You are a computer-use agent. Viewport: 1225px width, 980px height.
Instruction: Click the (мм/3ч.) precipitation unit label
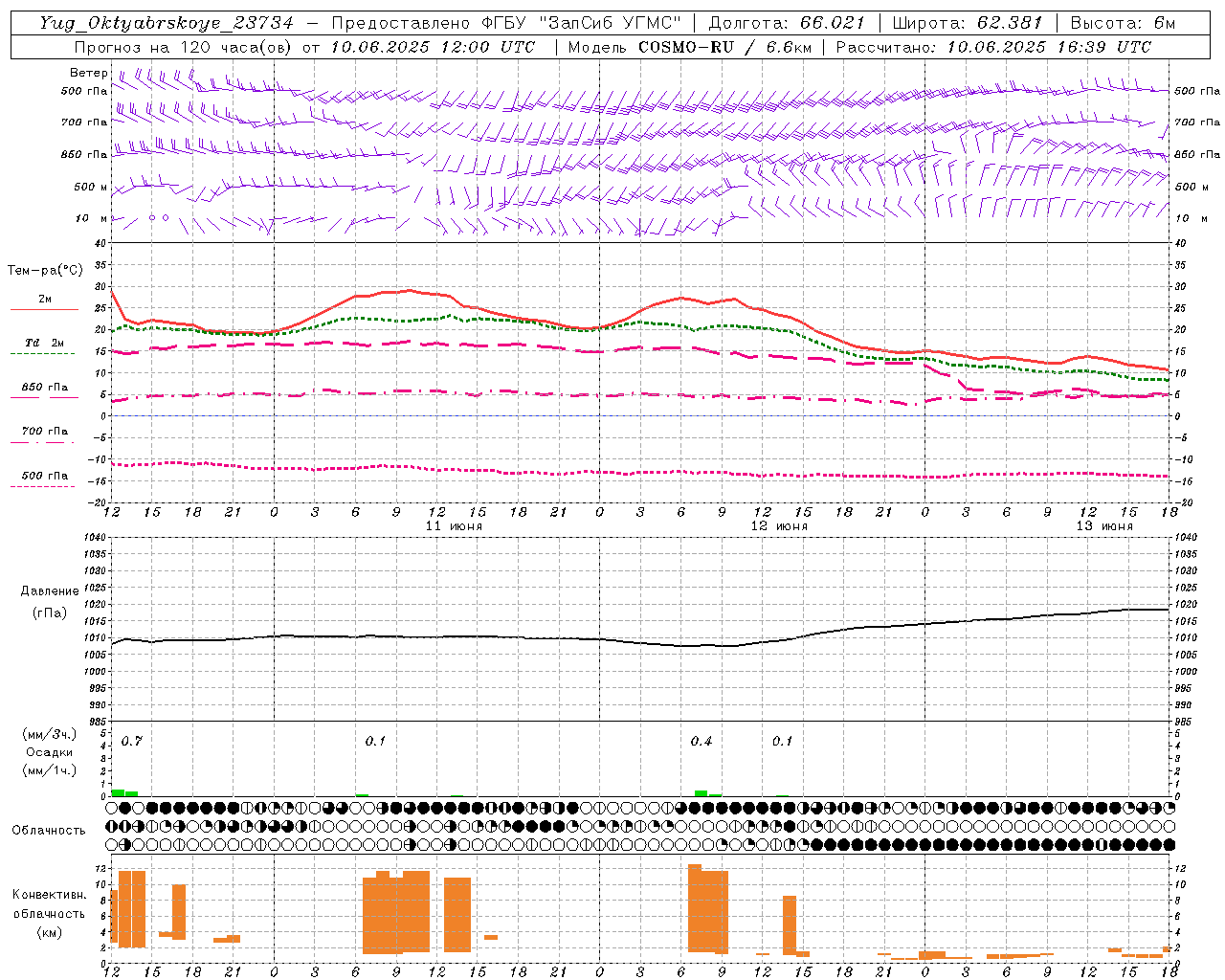[x=50, y=734]
